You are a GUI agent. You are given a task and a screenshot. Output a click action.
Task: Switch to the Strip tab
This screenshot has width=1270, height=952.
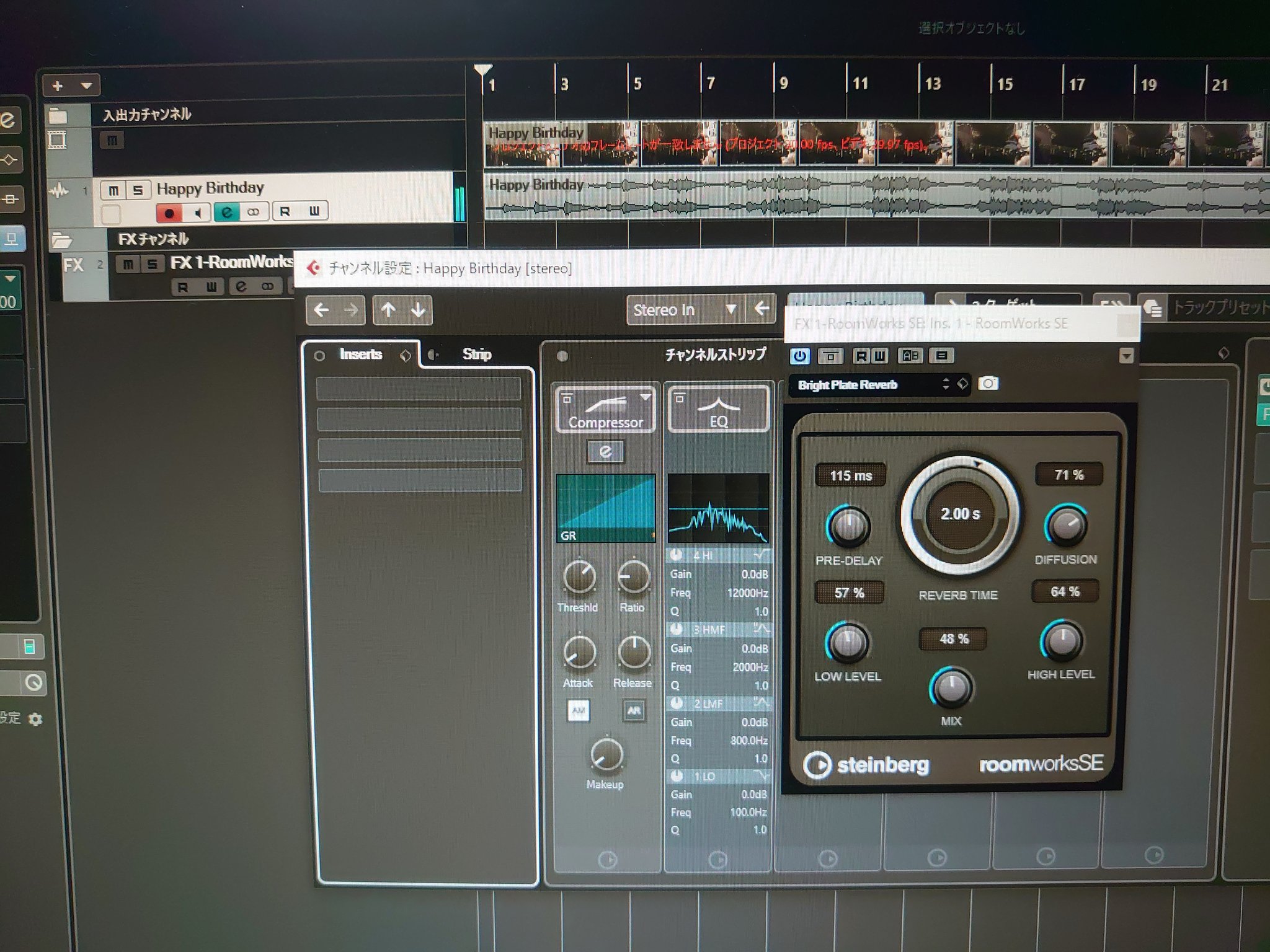click(x=477, y=354)
